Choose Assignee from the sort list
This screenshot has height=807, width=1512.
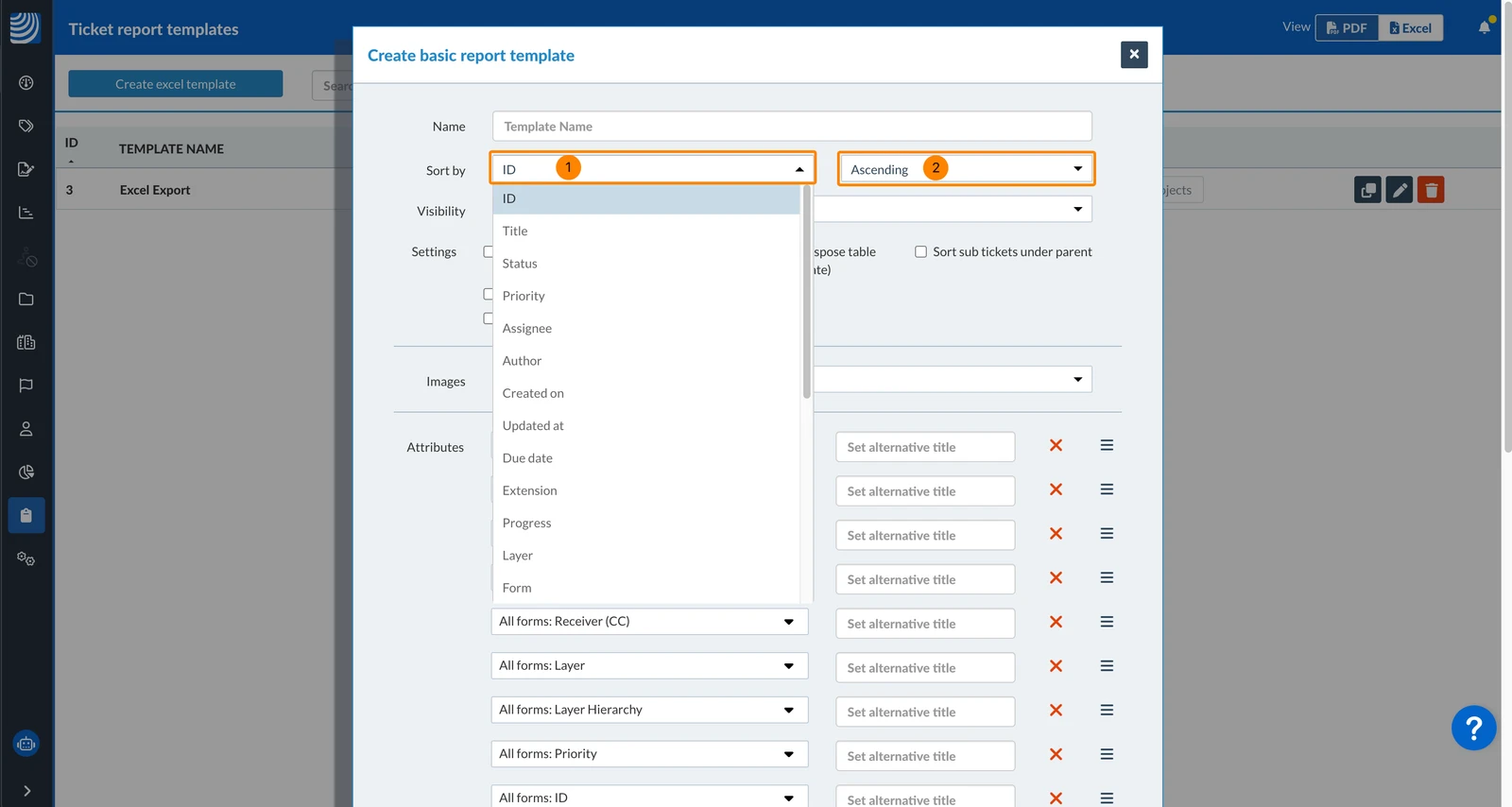point(646,328)
